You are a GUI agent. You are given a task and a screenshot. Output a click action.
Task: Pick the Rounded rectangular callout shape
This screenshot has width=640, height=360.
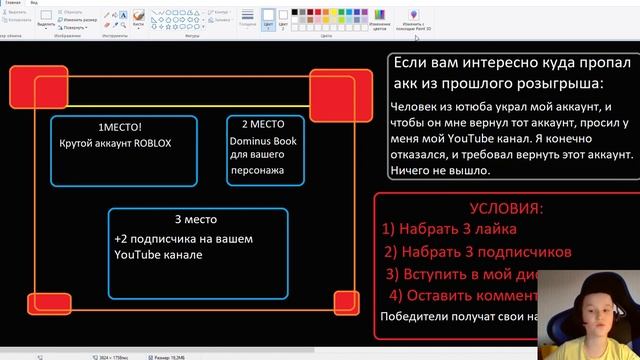click(182, 27)
